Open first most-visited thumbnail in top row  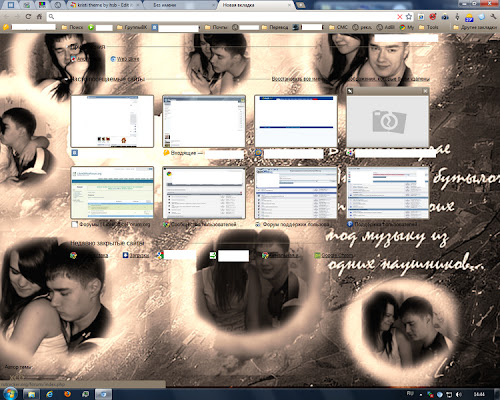[x=112, y=121]
